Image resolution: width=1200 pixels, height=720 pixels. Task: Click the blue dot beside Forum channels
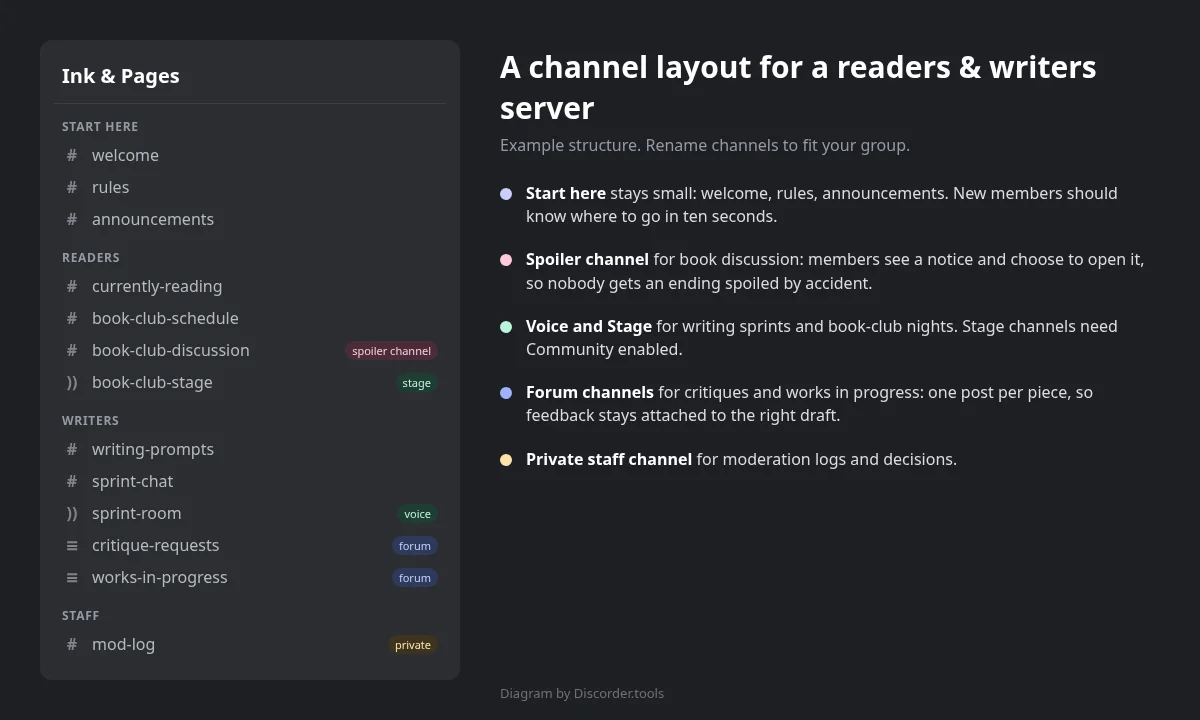(x=506, y=393)
